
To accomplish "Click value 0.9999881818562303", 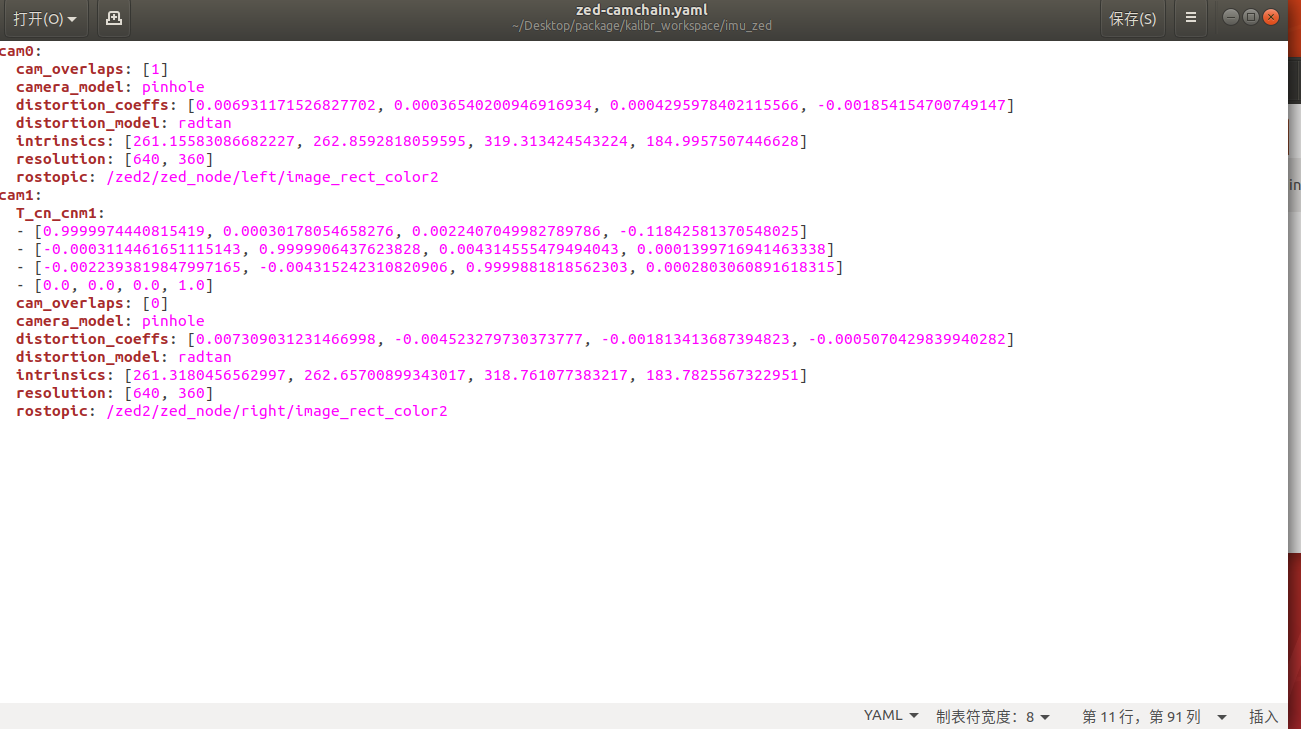I will coord(546,267).
